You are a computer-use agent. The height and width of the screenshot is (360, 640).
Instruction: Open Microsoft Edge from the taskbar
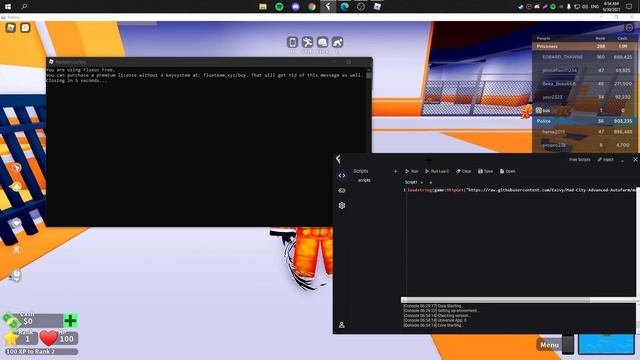click(344, 7)
